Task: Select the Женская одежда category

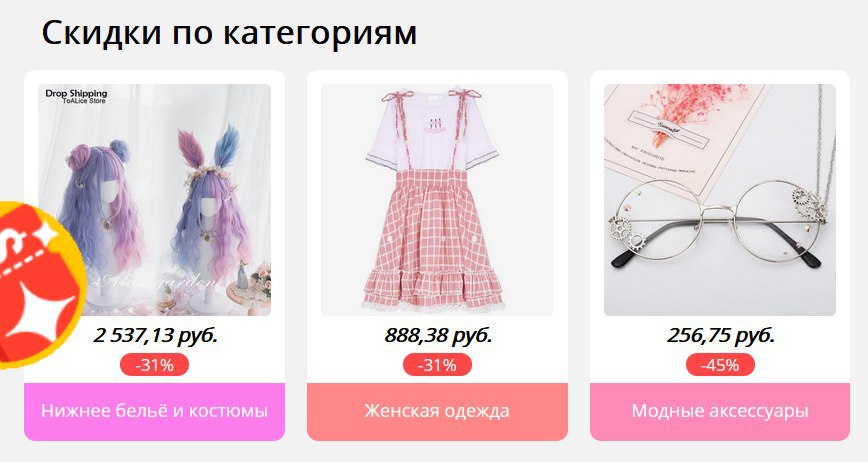Action: 437,411
